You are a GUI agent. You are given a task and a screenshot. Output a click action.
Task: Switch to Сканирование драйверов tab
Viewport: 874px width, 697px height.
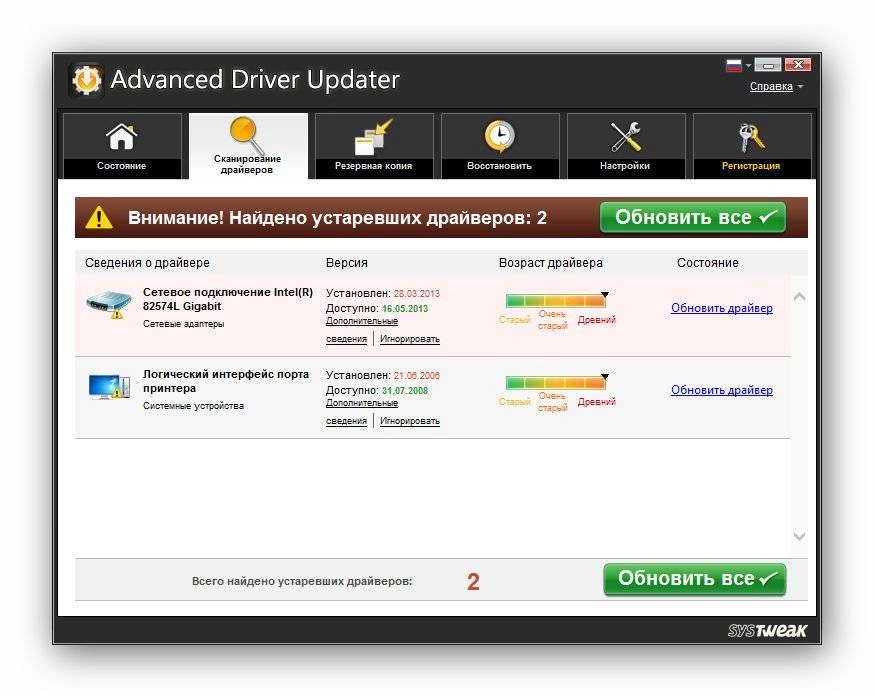(248, 146)
